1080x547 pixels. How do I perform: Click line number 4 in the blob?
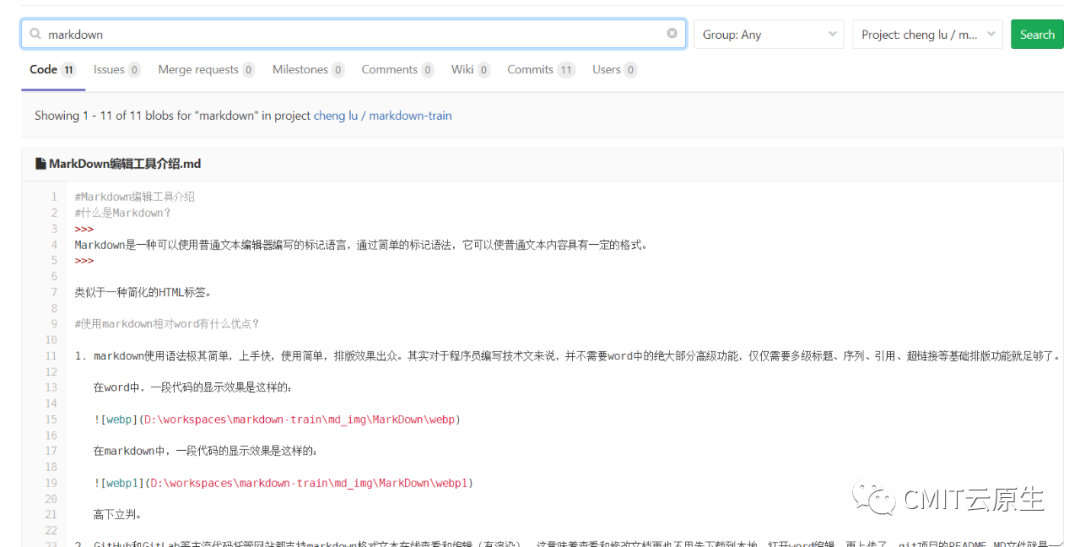click(x=54, y=245)
